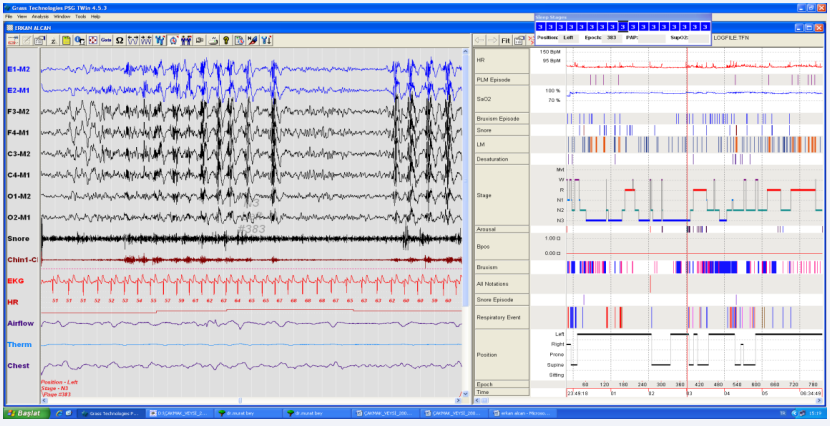Click the Stage hypnogram row label
Image resolution: width=830 pixels, height=426 pixels.
[485, 196]
